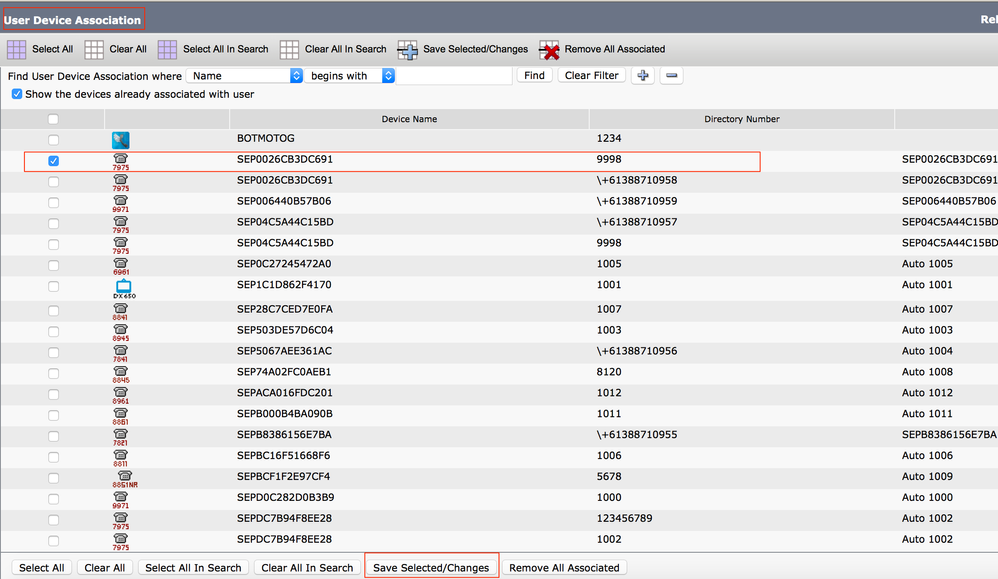Screen dimensions: 998x579
Task: Click the Find button
Action: [534, 76]
